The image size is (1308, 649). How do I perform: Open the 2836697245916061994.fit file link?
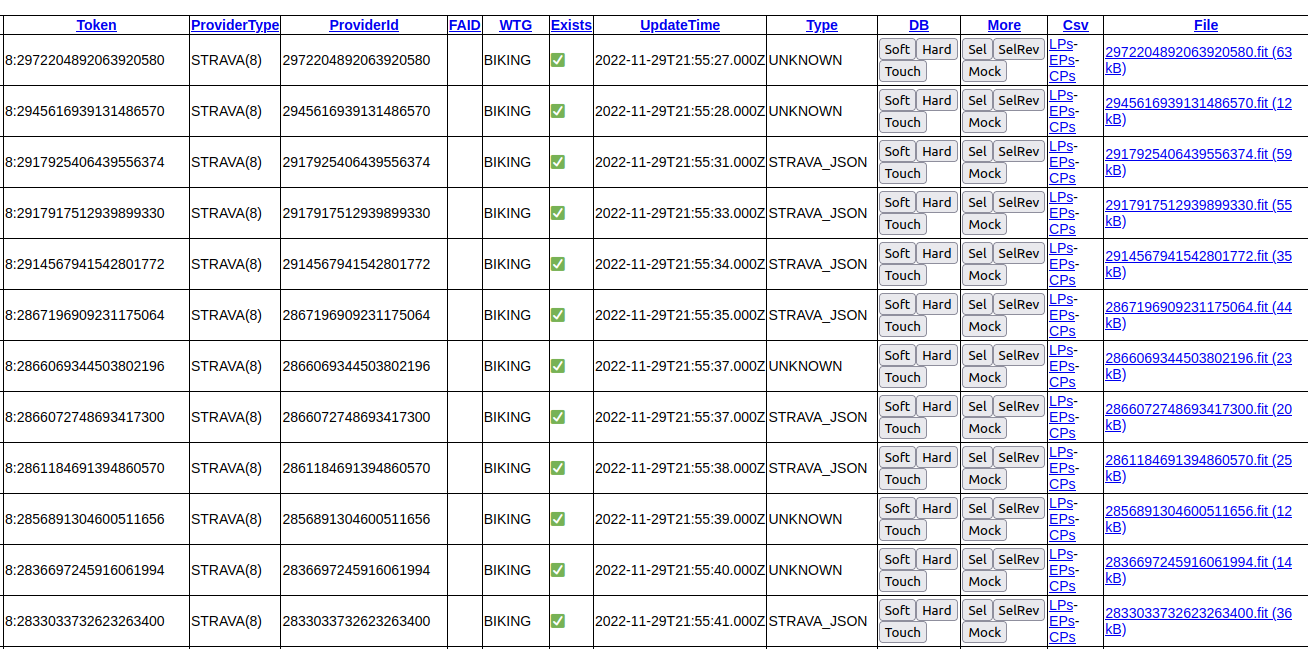1197,562
